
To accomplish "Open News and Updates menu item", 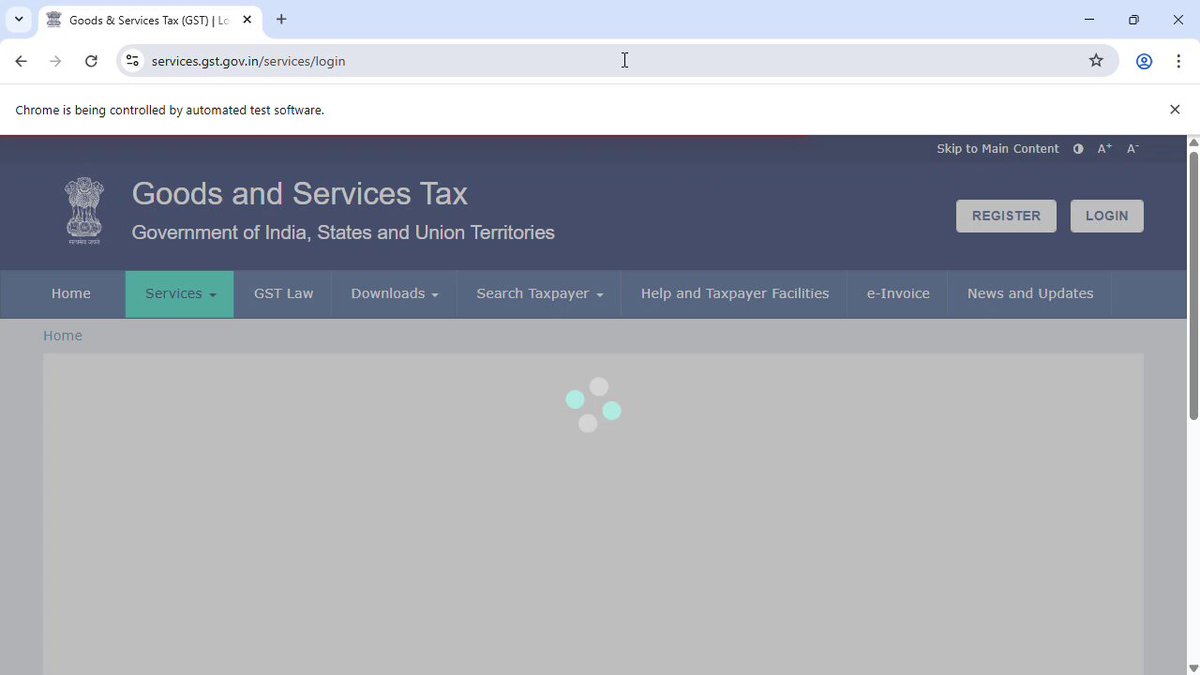I will coord(1030,294).
